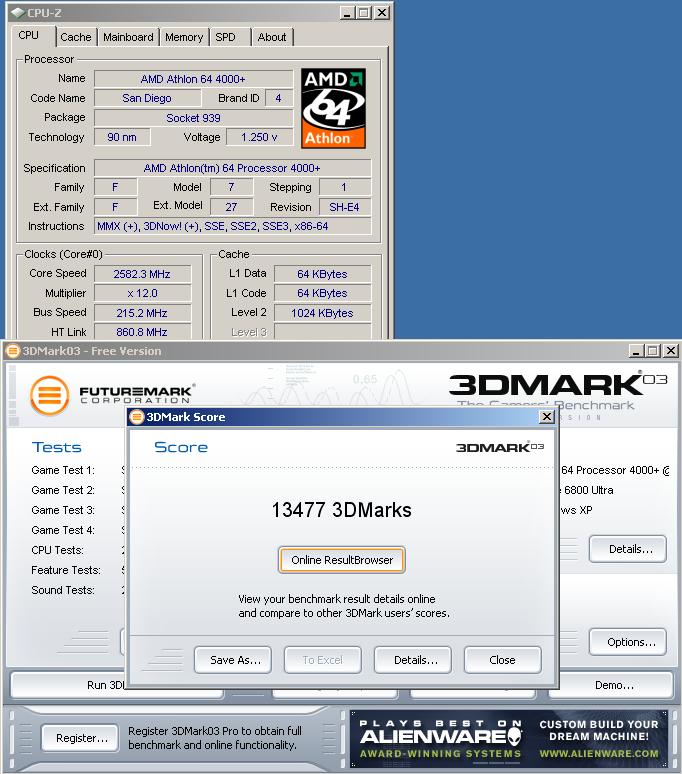Maximize the CPU-Z window
Screen dimensions: 682x774
[364, 13]
